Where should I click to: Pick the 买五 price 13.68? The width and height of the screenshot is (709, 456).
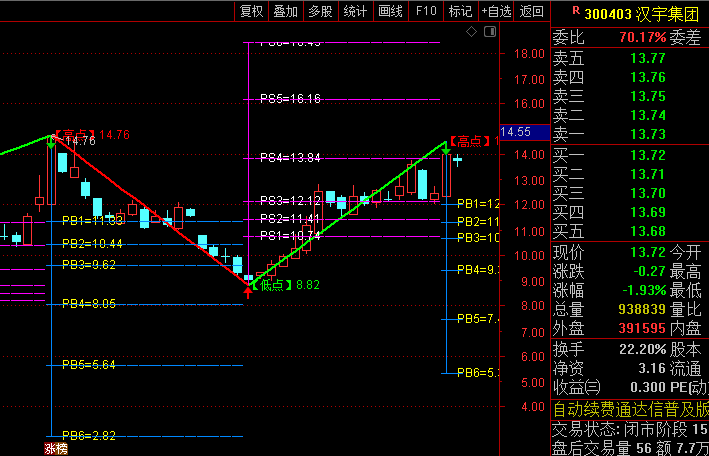click(x=648, y=231)
